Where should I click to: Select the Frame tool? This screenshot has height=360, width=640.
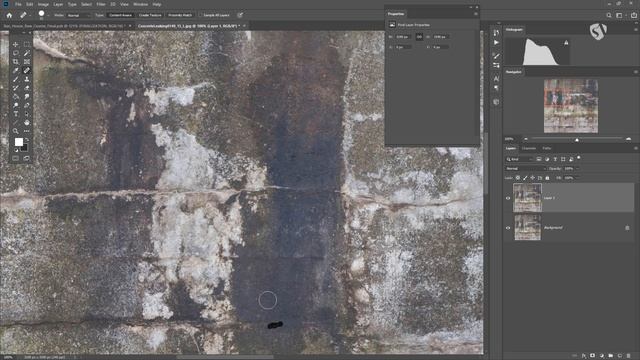click(x=27, y=62)
